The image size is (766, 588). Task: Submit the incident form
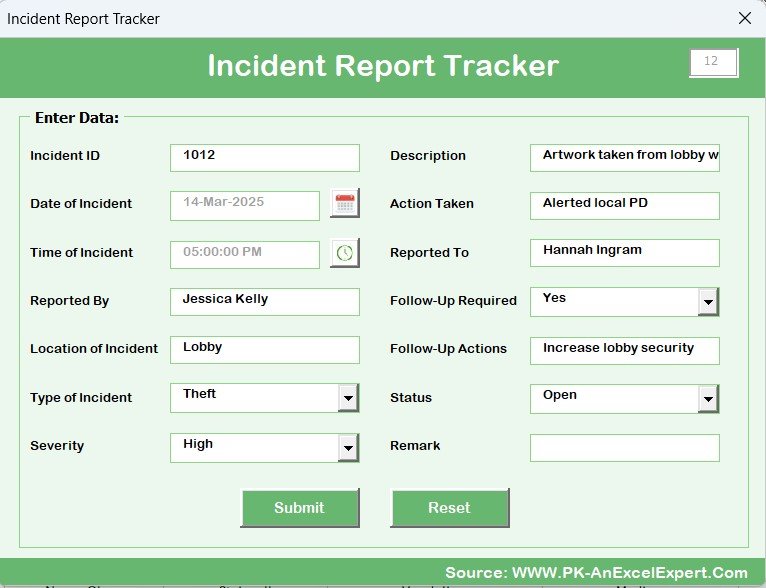(300, 508)
